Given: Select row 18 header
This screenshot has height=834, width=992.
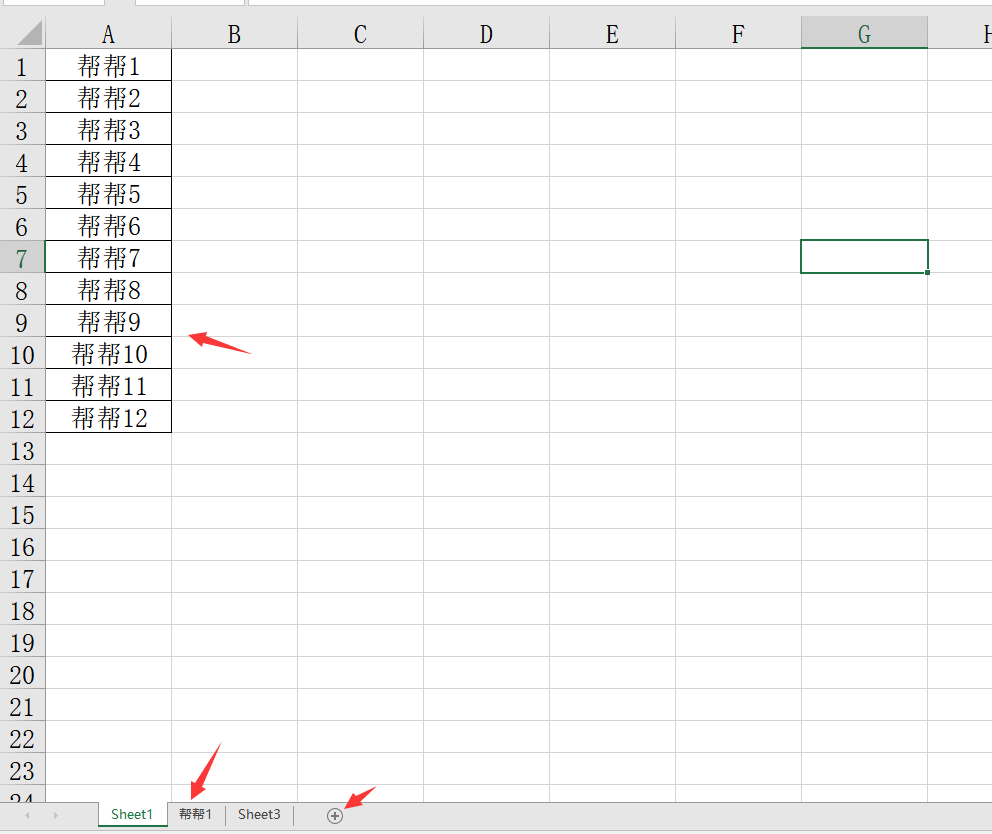Looking at the screenshot, I should click(x=22, y=610).
